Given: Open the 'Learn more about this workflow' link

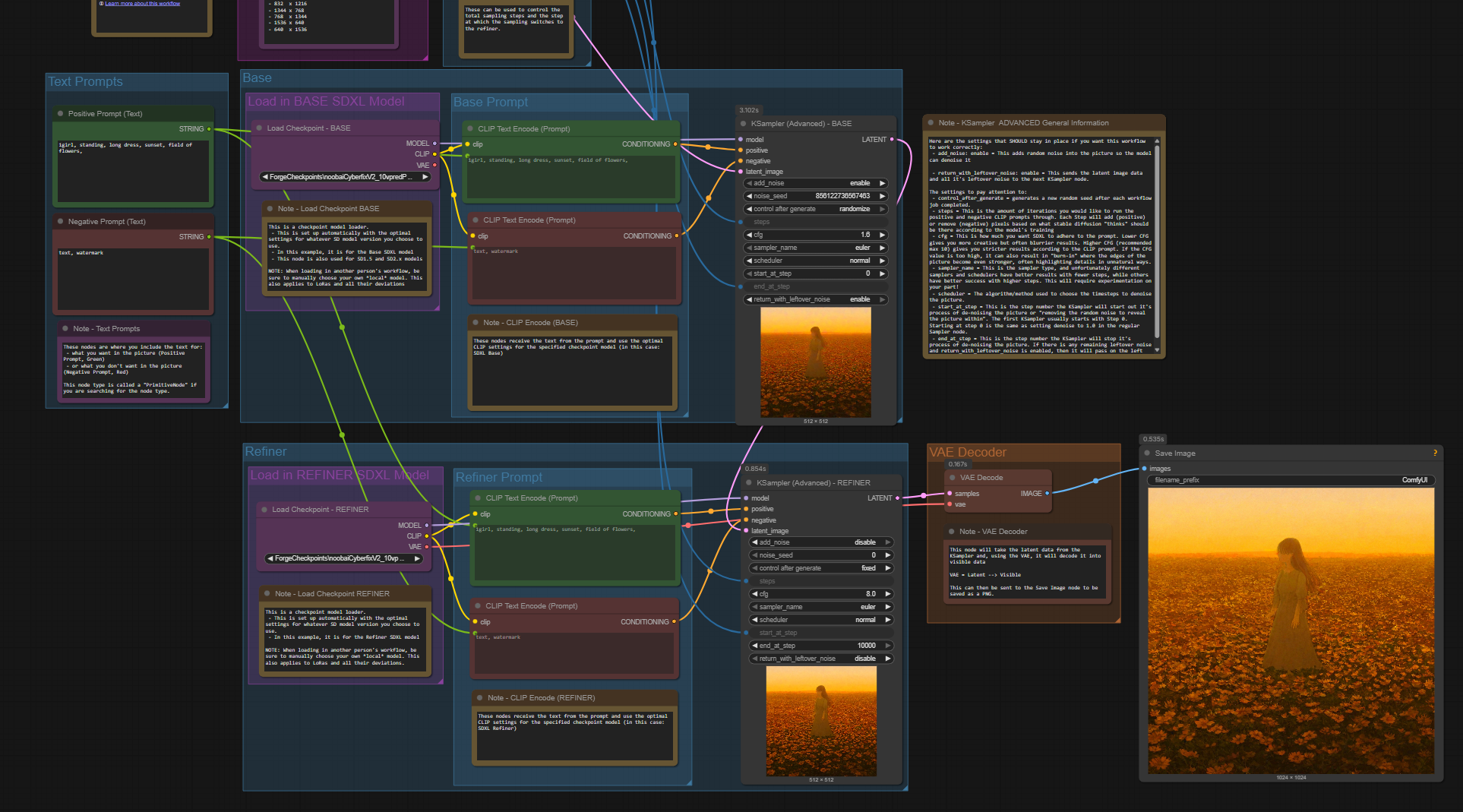Looking at the screenshot, I should (142, 3).
